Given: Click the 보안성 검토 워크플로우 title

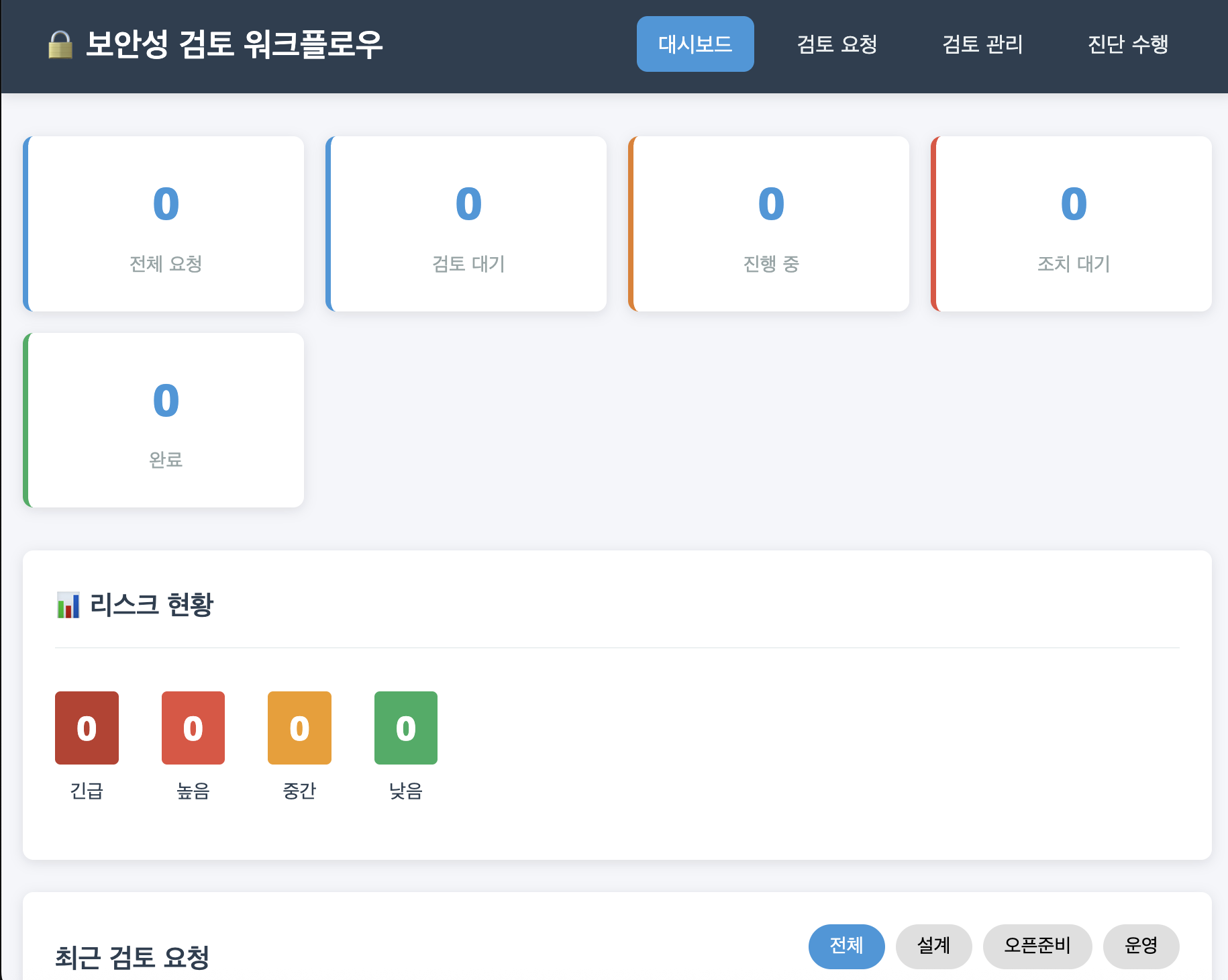Looking at the screenshot, I should (x=234, y=45).
